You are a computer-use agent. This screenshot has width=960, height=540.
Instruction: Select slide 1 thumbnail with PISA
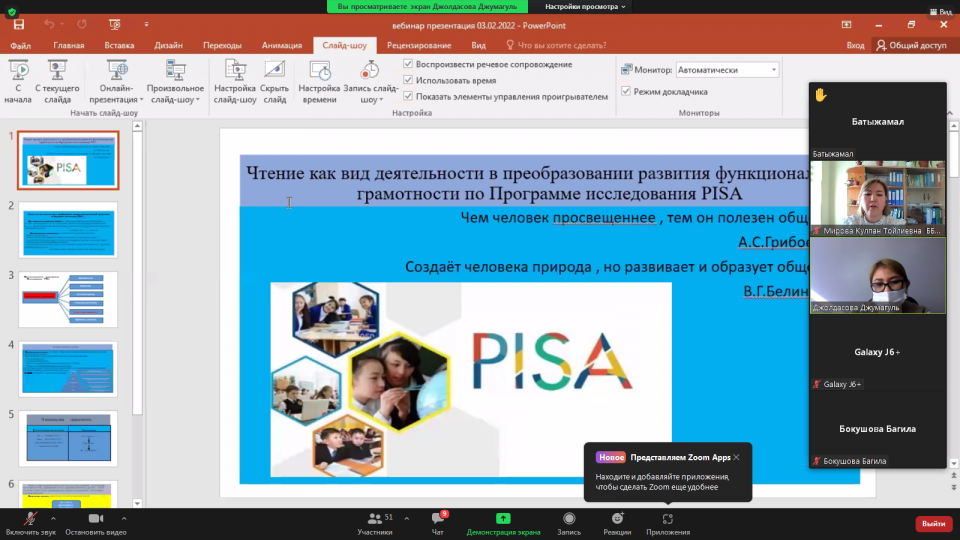pos(68,160)
